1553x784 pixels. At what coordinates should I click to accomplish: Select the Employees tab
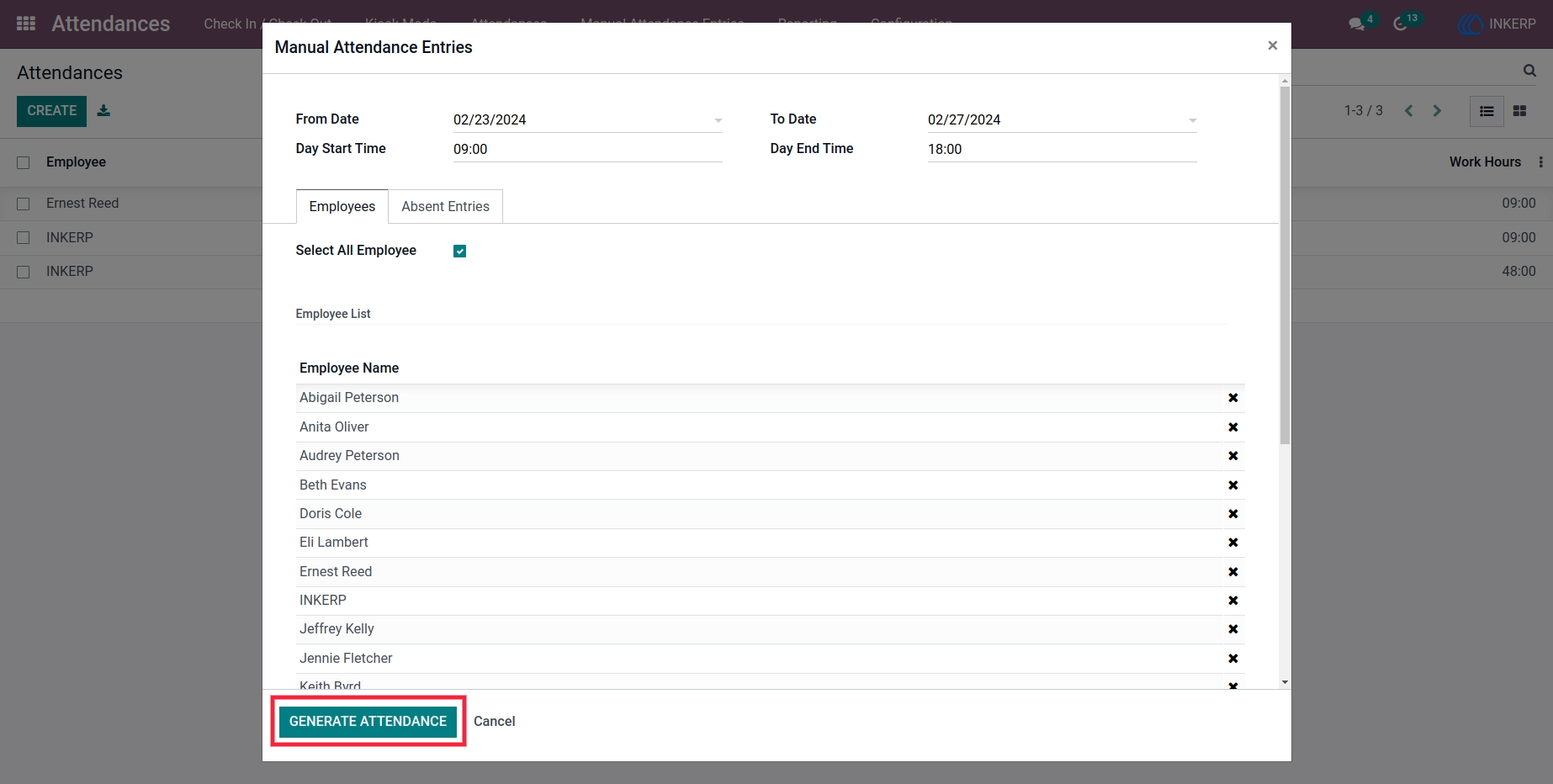(x=342, y=206)
